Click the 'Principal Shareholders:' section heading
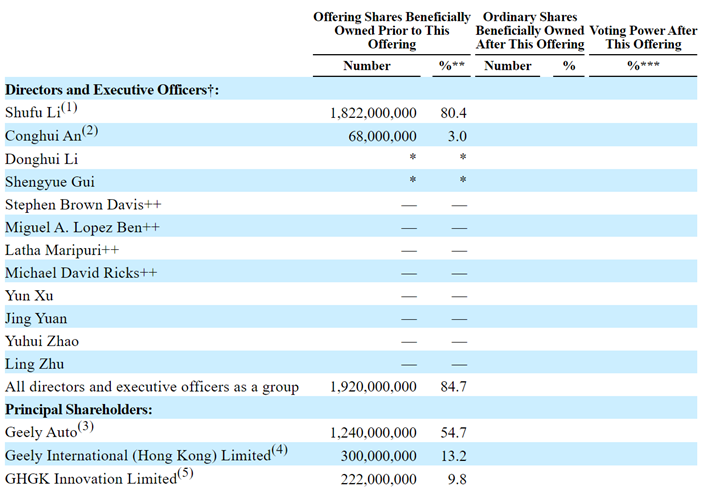The height and width of the screenshot is (493, 701). (79, 409)
